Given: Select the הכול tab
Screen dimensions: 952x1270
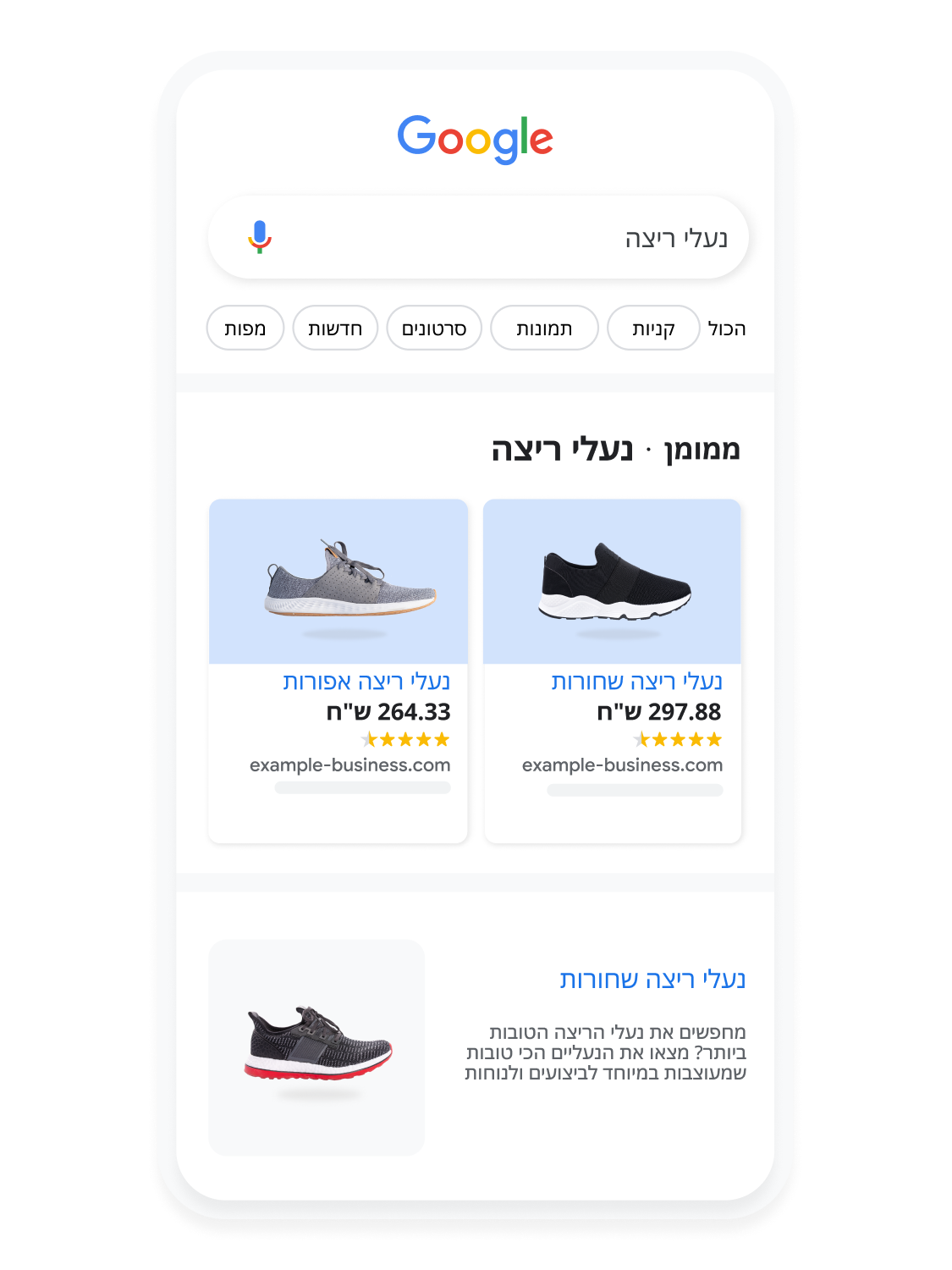Looking at the screenshot, I should tap(727, 329).
